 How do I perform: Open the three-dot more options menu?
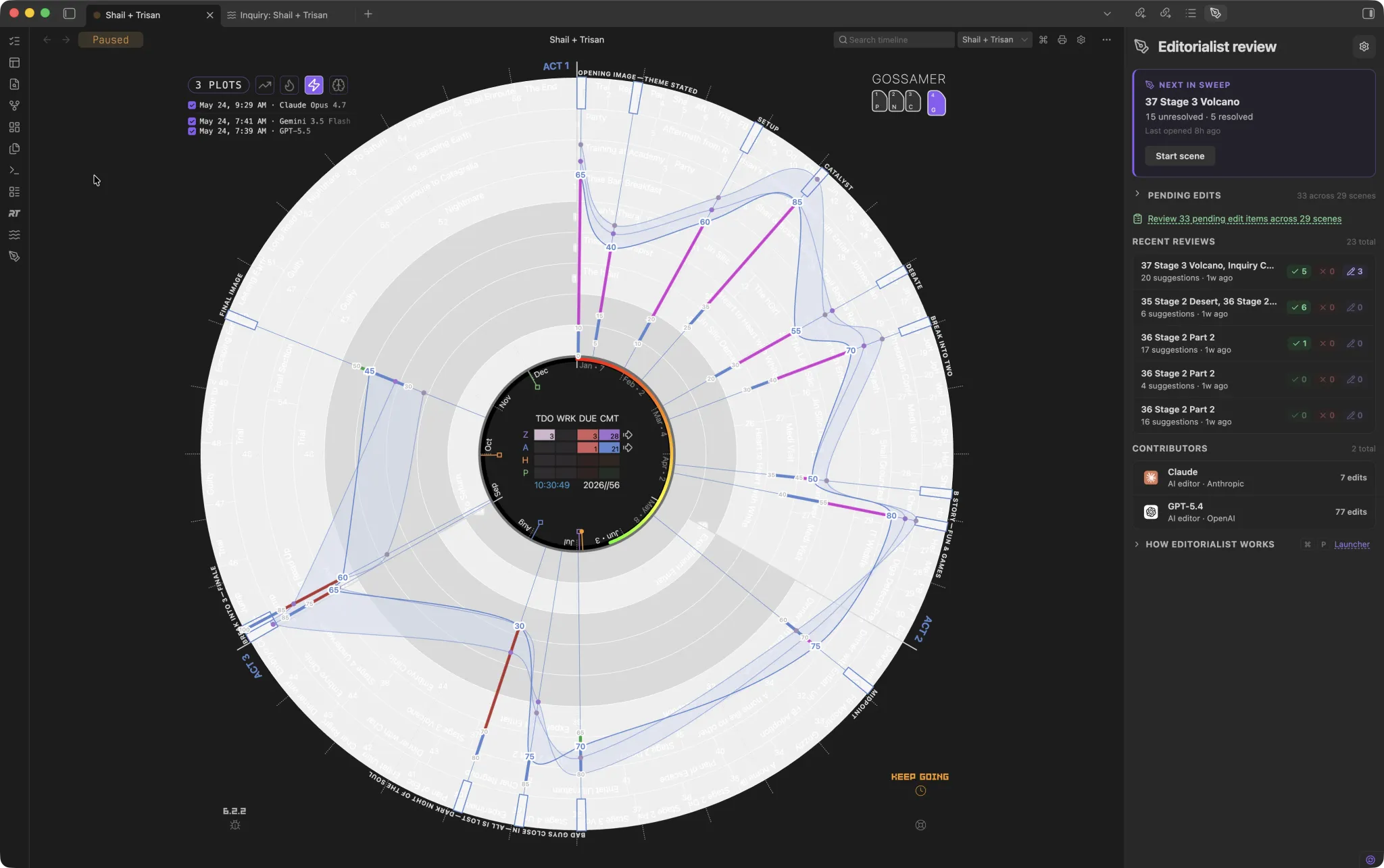coord(1106,40)
